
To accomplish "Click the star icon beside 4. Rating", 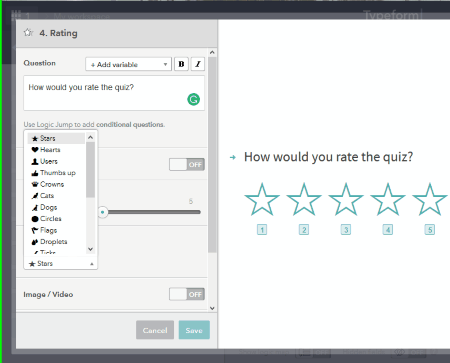I will tap(28, 33).
